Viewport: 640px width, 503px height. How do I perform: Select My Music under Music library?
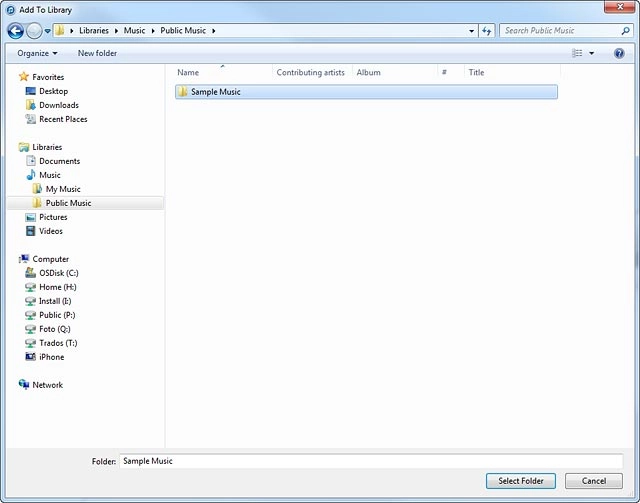pyautogui.click(x=63, y=189)
